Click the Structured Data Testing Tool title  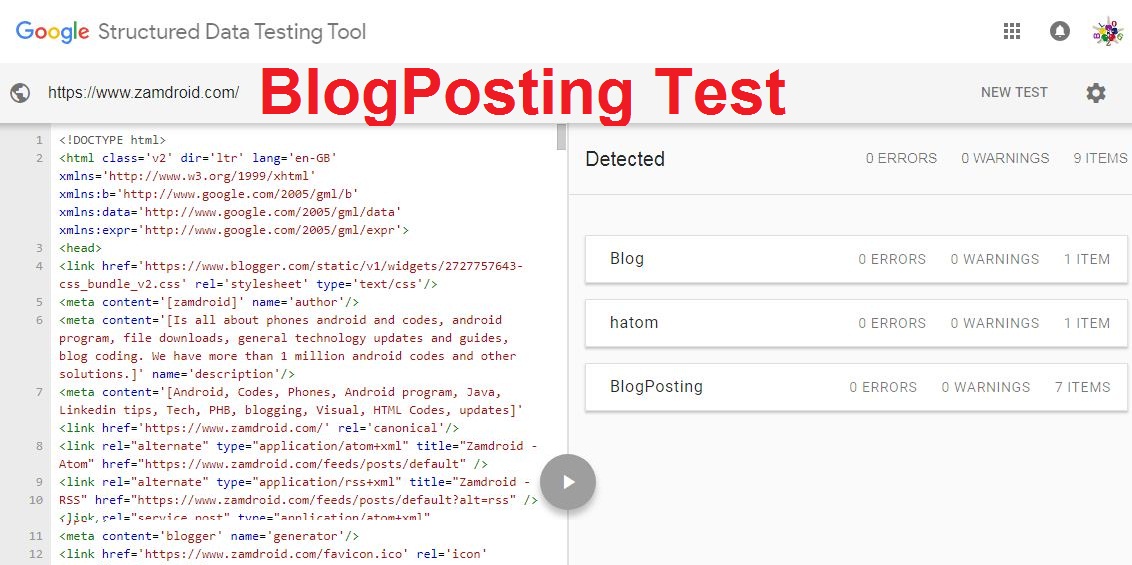[x=232, y=32]
